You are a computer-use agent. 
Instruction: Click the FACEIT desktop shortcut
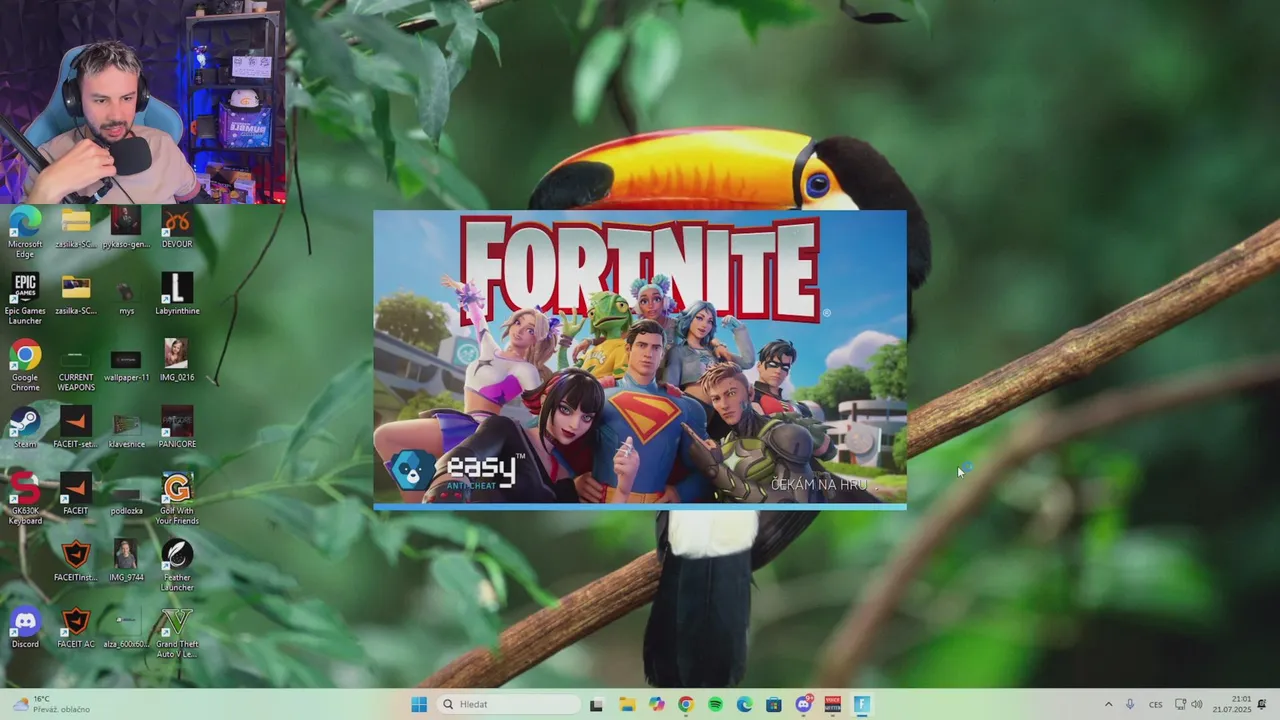(76, 495)
